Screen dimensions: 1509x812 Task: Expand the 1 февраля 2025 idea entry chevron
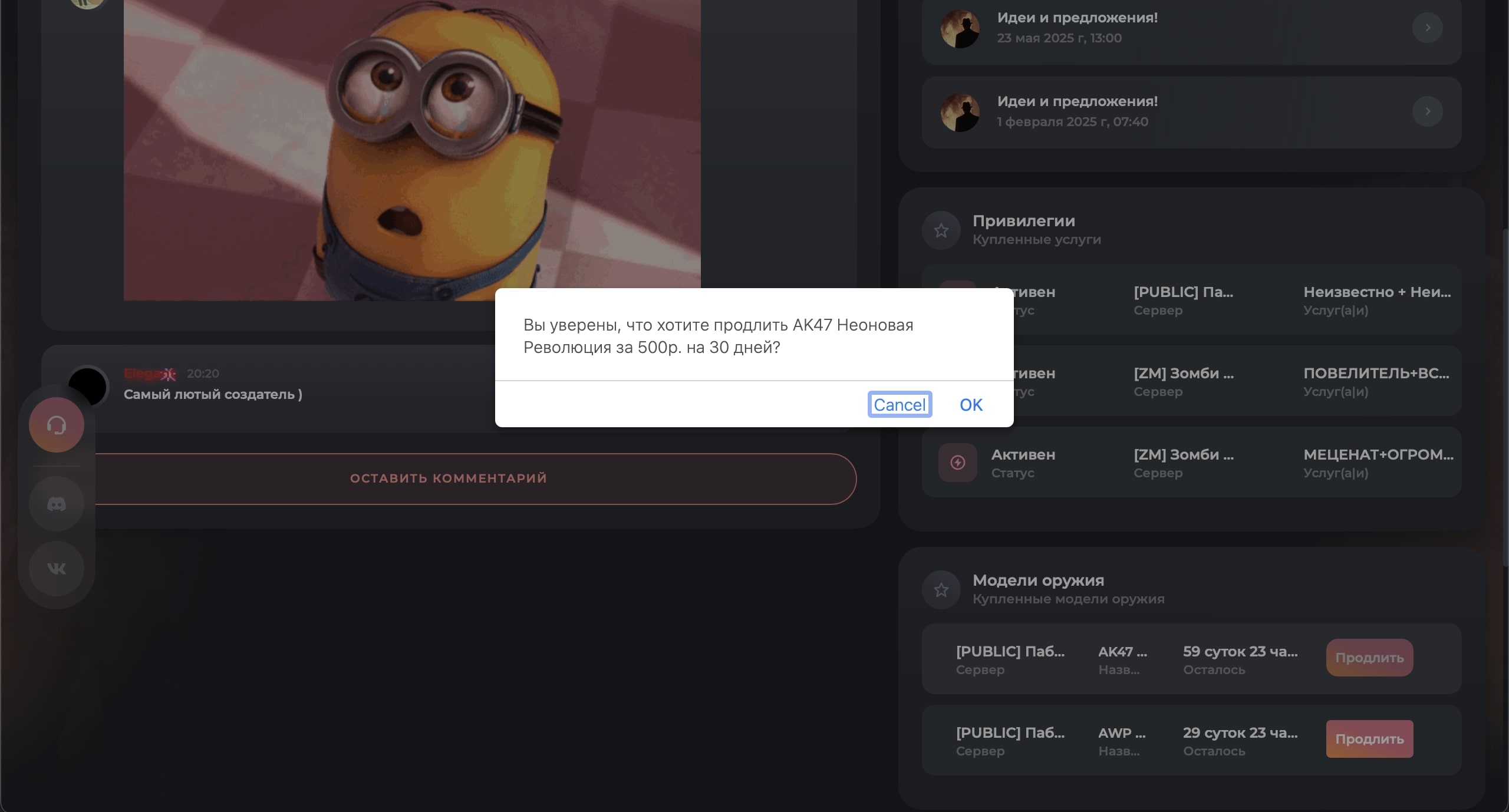1428,111
